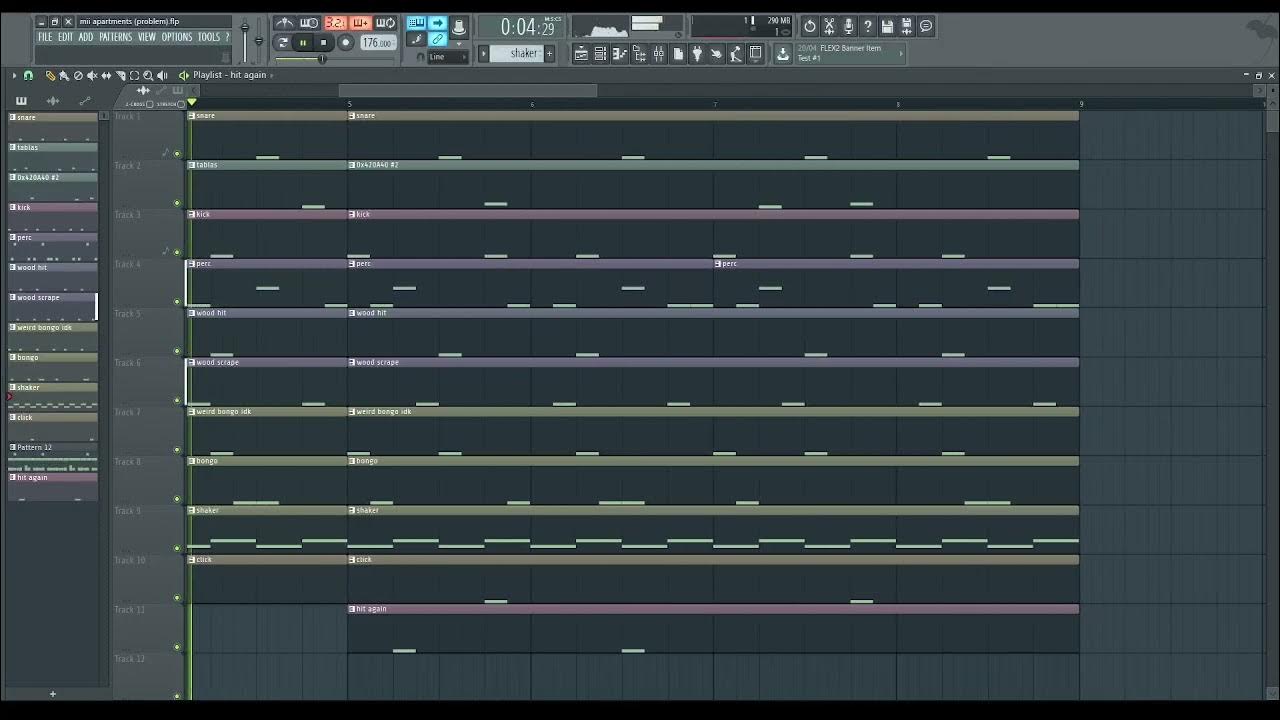This screenshot has width=1280, height=720.
Task: Open the Piano roll icon
Action: (619, 54)
